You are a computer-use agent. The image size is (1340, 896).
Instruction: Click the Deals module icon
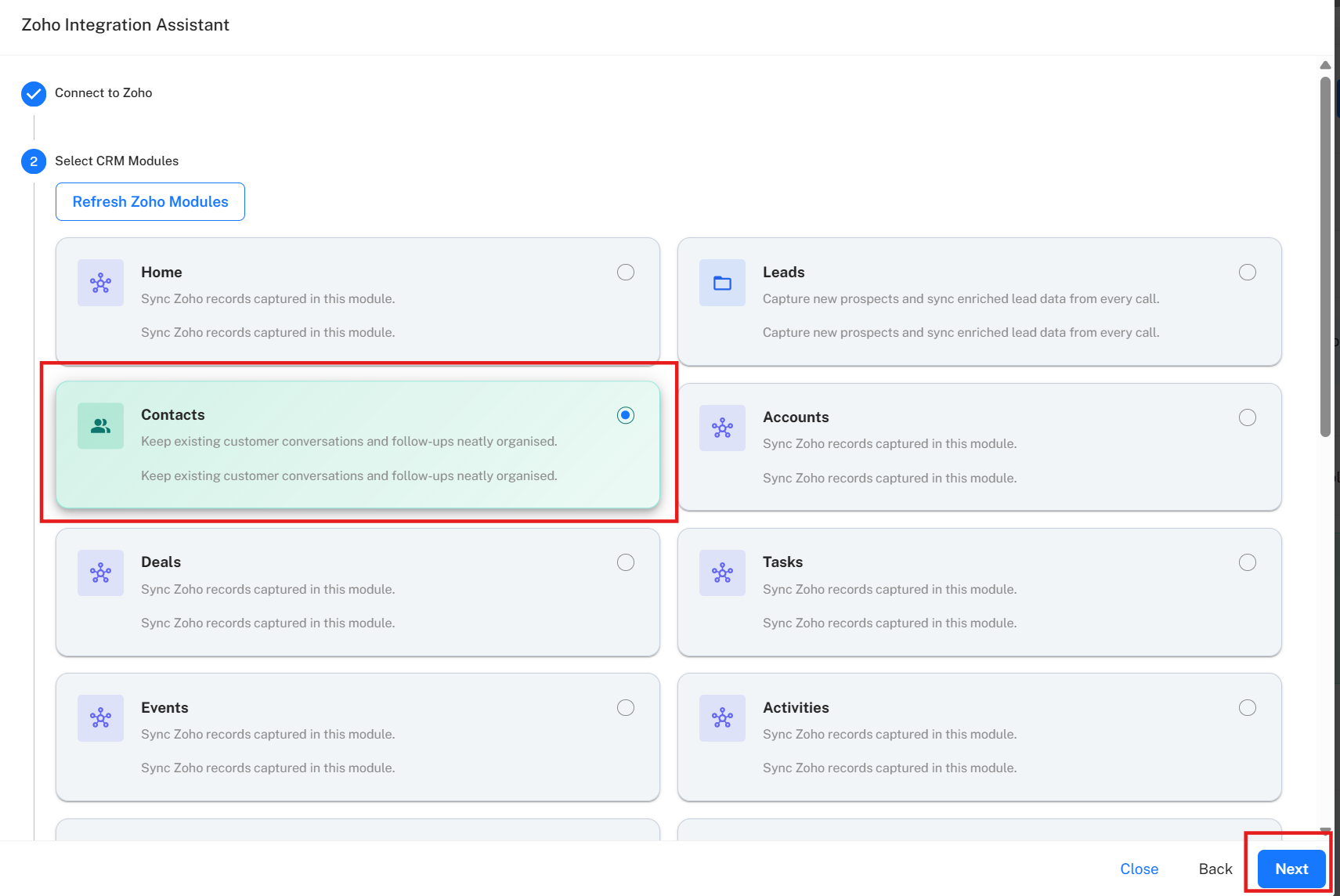point(100,573)
